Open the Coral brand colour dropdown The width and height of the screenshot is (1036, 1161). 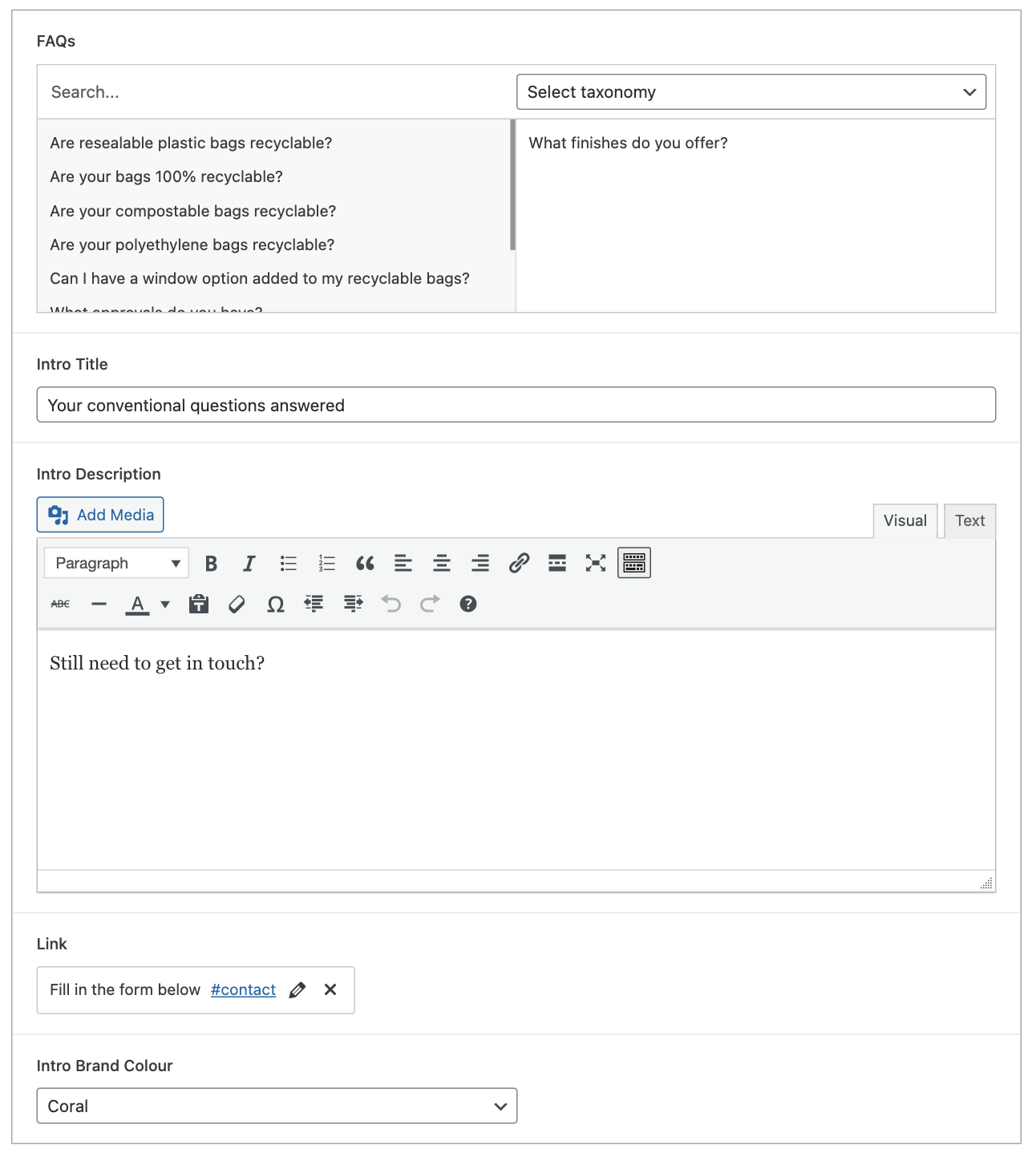277,1106
